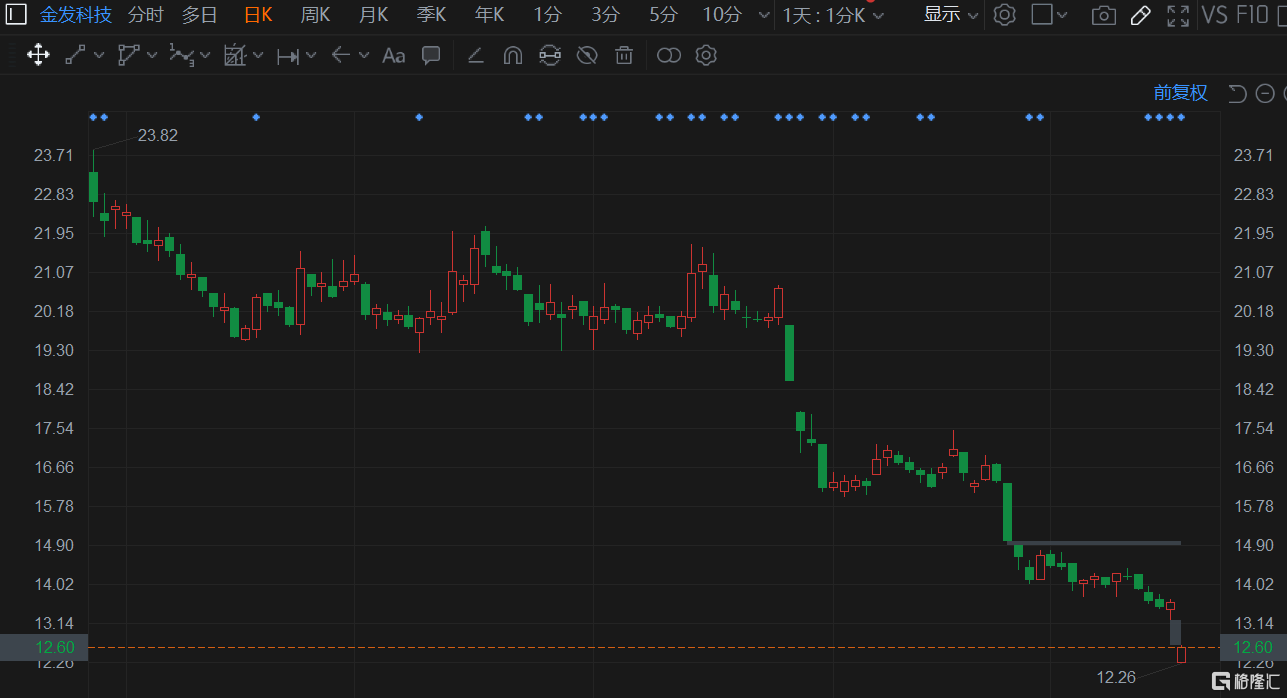1287x698 pixels.
Task: Switch to the 1分 minute chart
Action: click(547, 15)
